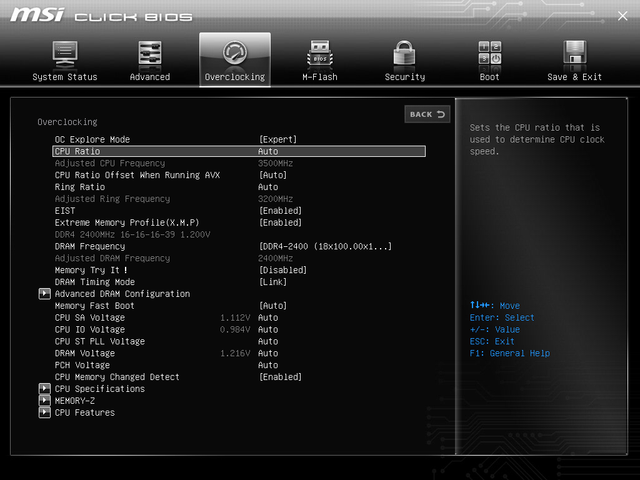Screen dimensions: 640x480
Task: Close the Click BIOS window
Action: pyautogui.click(x=622, y=16)
